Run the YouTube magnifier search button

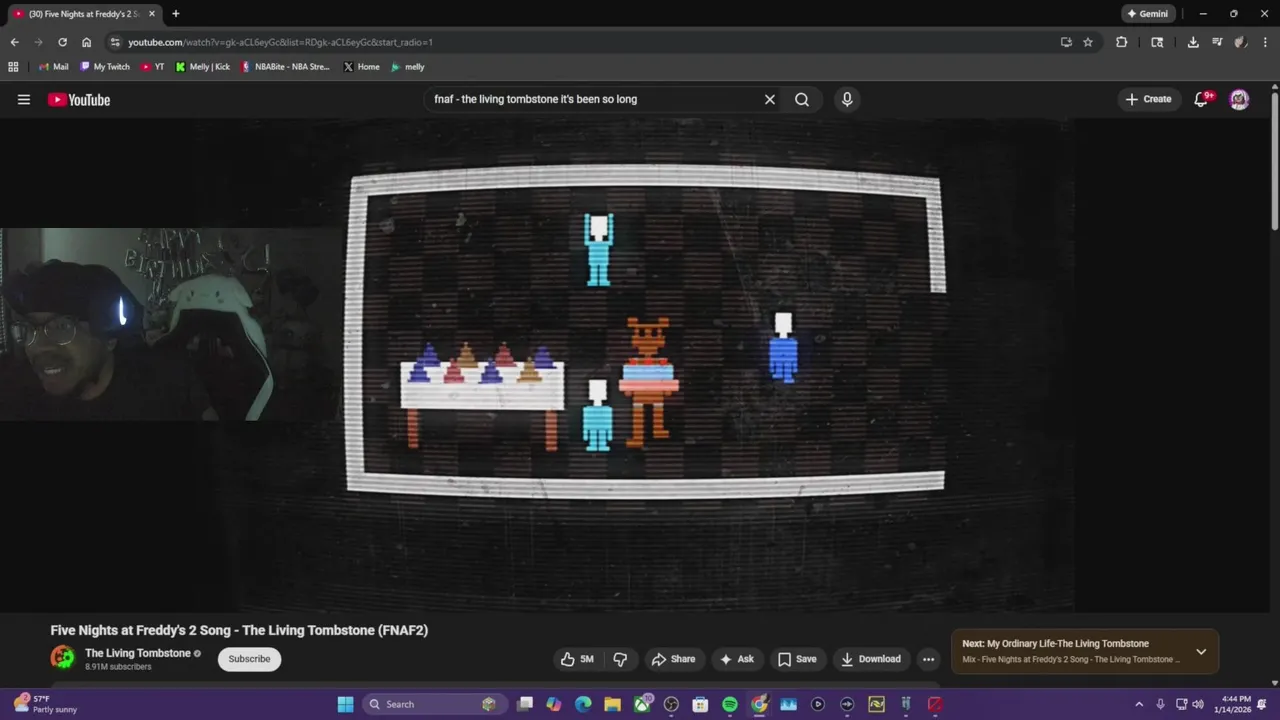point(802,99)
